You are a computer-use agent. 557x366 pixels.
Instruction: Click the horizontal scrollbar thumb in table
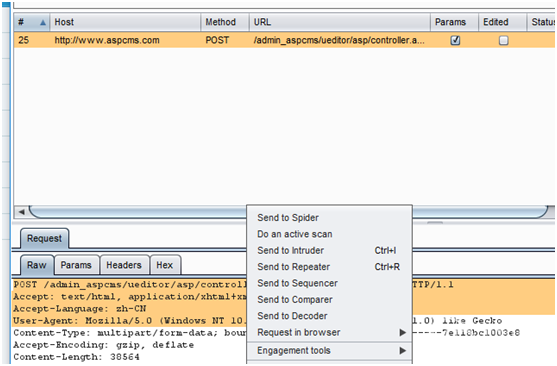coord(288,212)
